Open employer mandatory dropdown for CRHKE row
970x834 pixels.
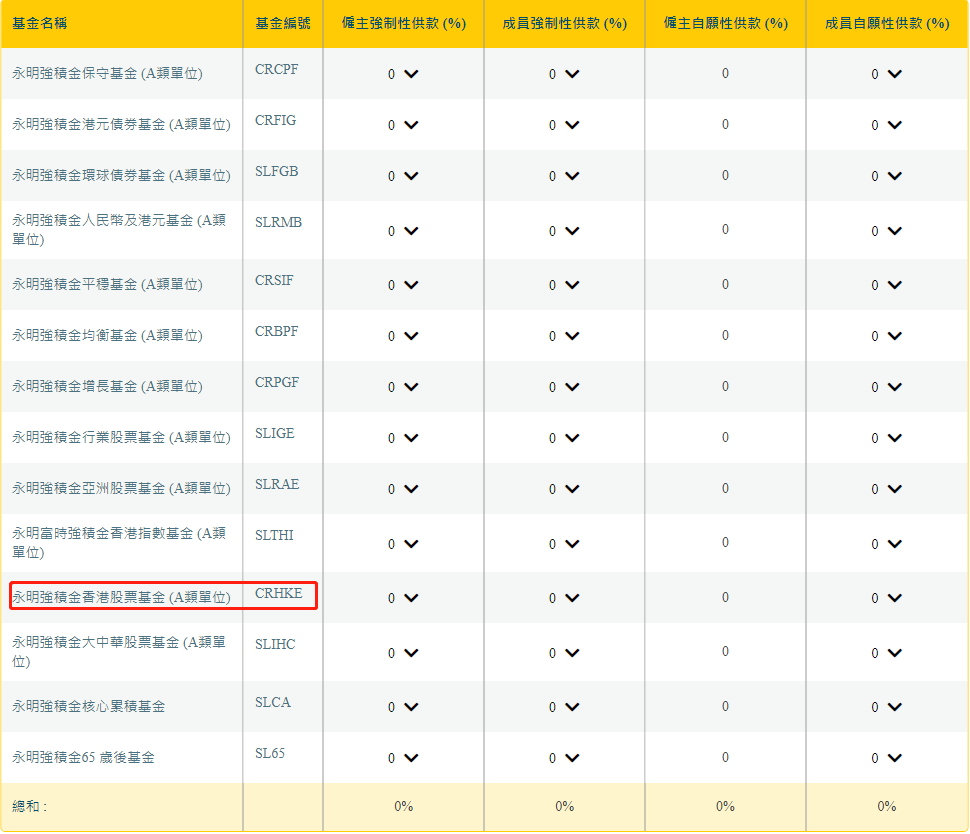(x=403, y=598)
